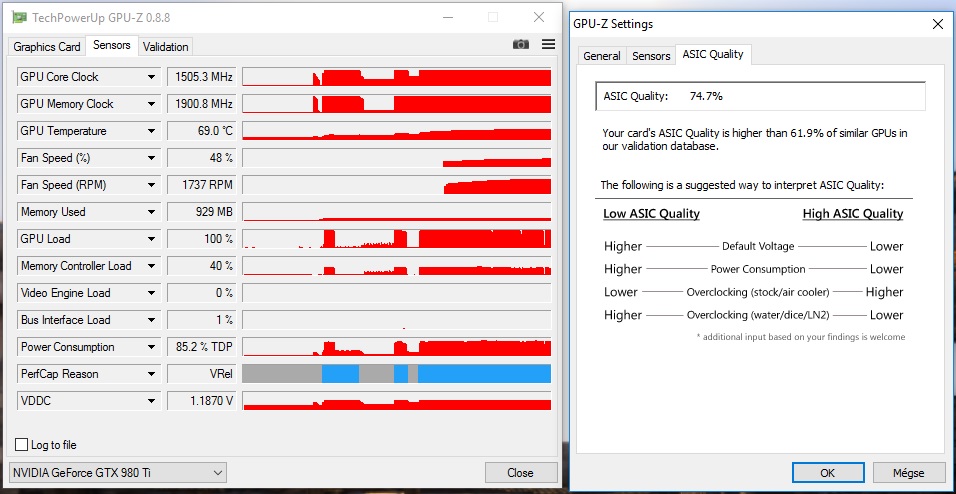Click the Power Consumption history graph
Screen dimensions: 956x494
[396, 347]
